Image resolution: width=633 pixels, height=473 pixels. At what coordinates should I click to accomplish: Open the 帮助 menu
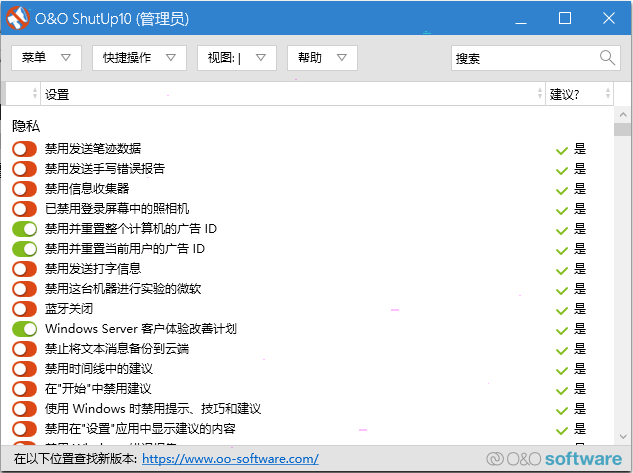[322, 58]
